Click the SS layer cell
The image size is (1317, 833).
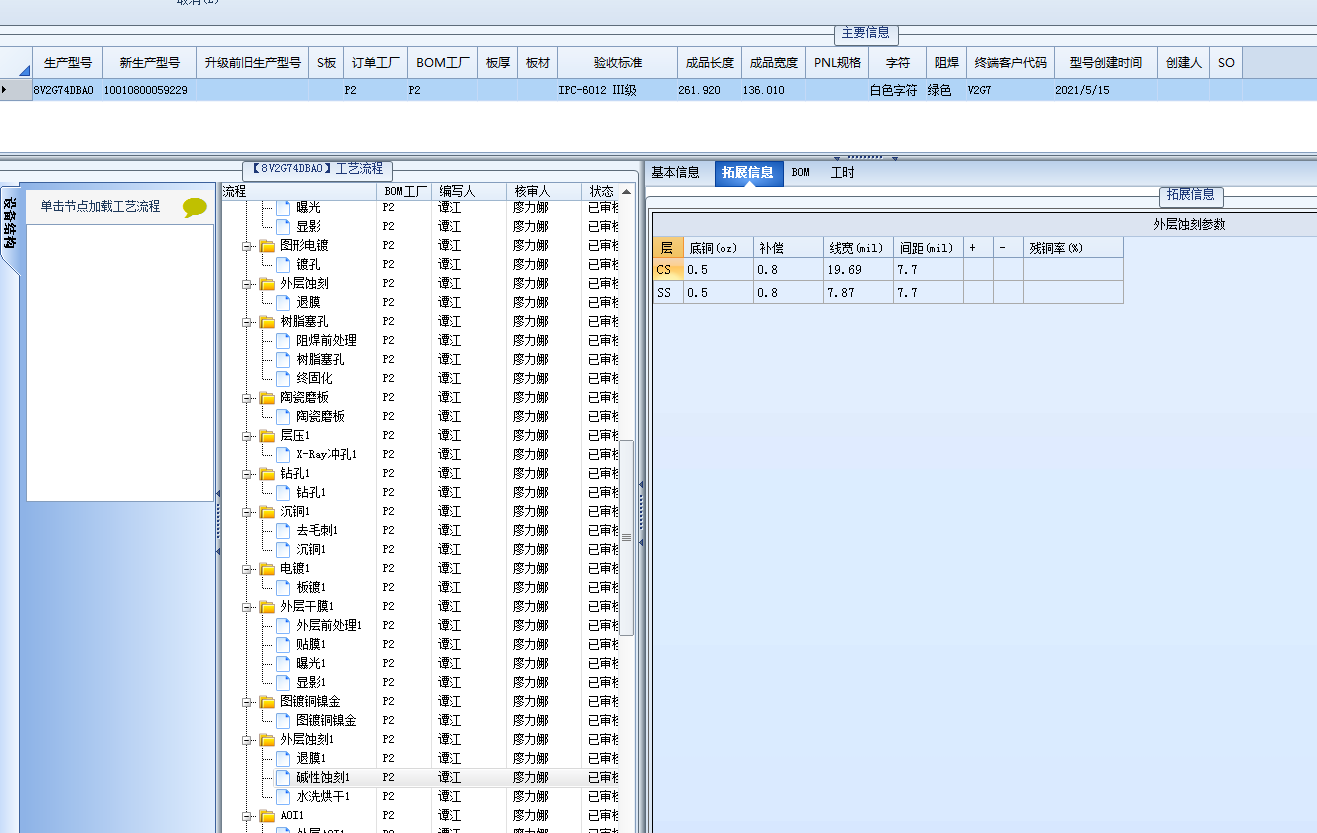pos(668,293)
